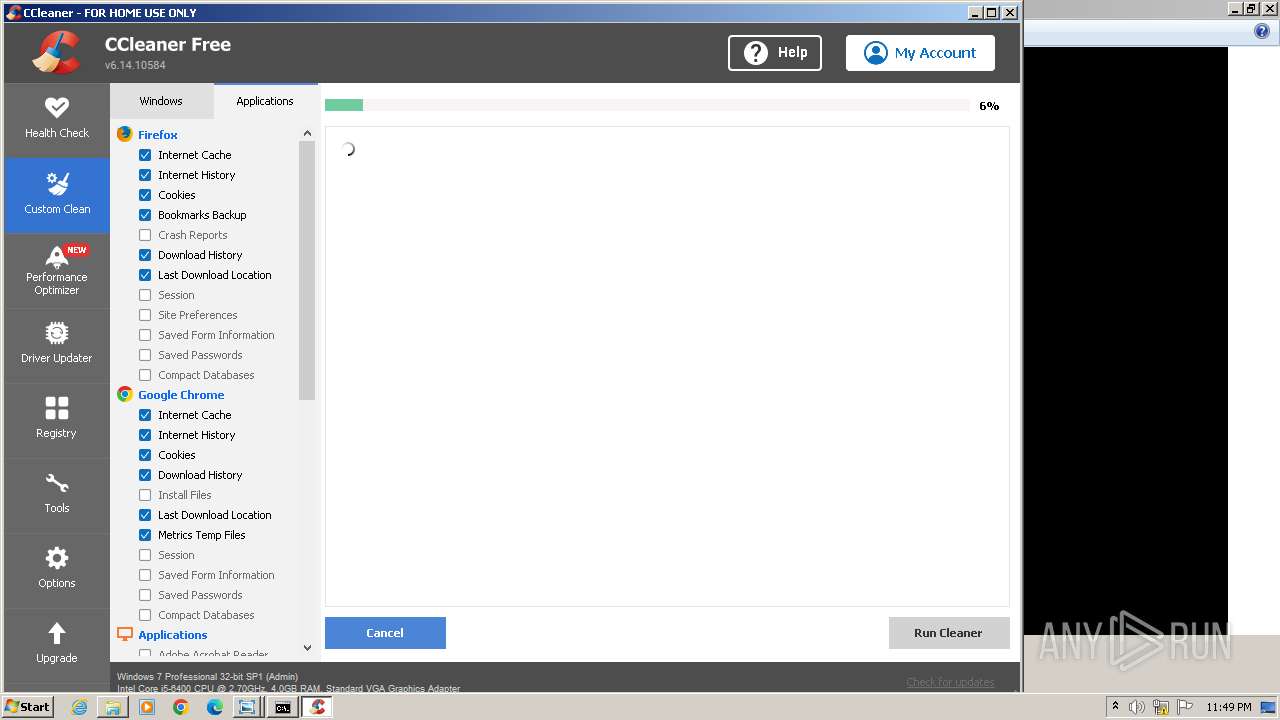Open the Windows Start button

coord(28,706)
